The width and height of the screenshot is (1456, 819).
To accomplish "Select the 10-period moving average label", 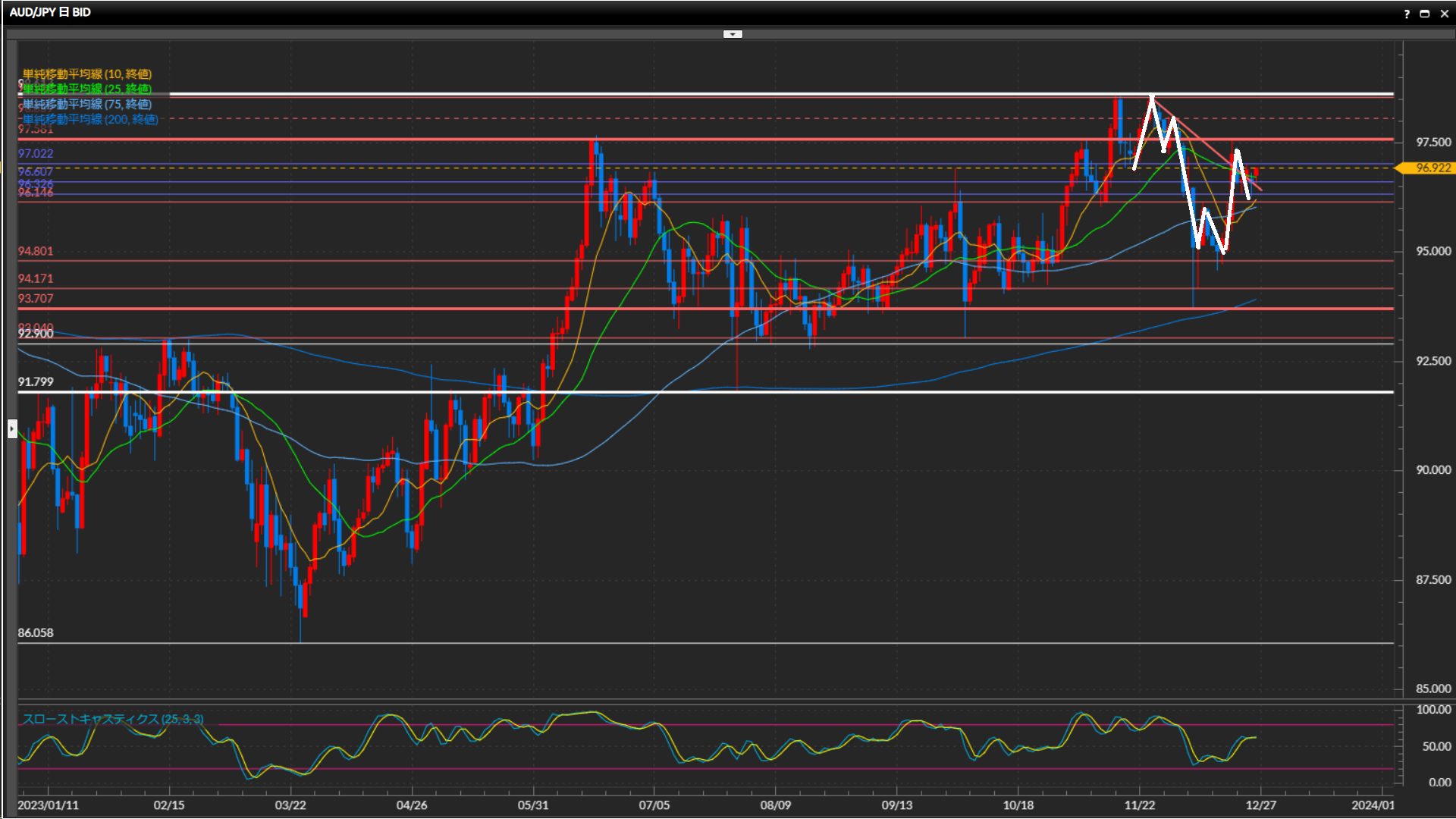I will [x=86, y=74].
